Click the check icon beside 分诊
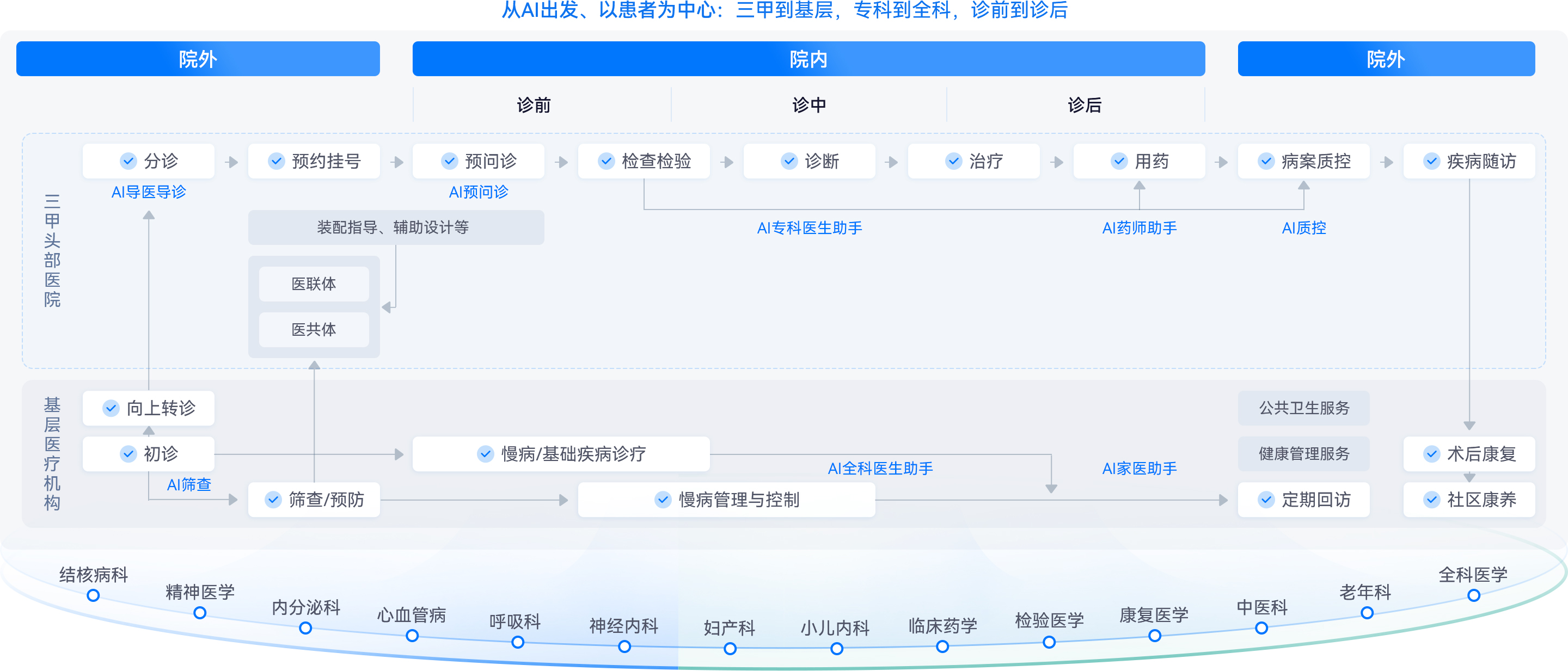Viewport: 1568px width, 671px height. click(x=128, y=161)
